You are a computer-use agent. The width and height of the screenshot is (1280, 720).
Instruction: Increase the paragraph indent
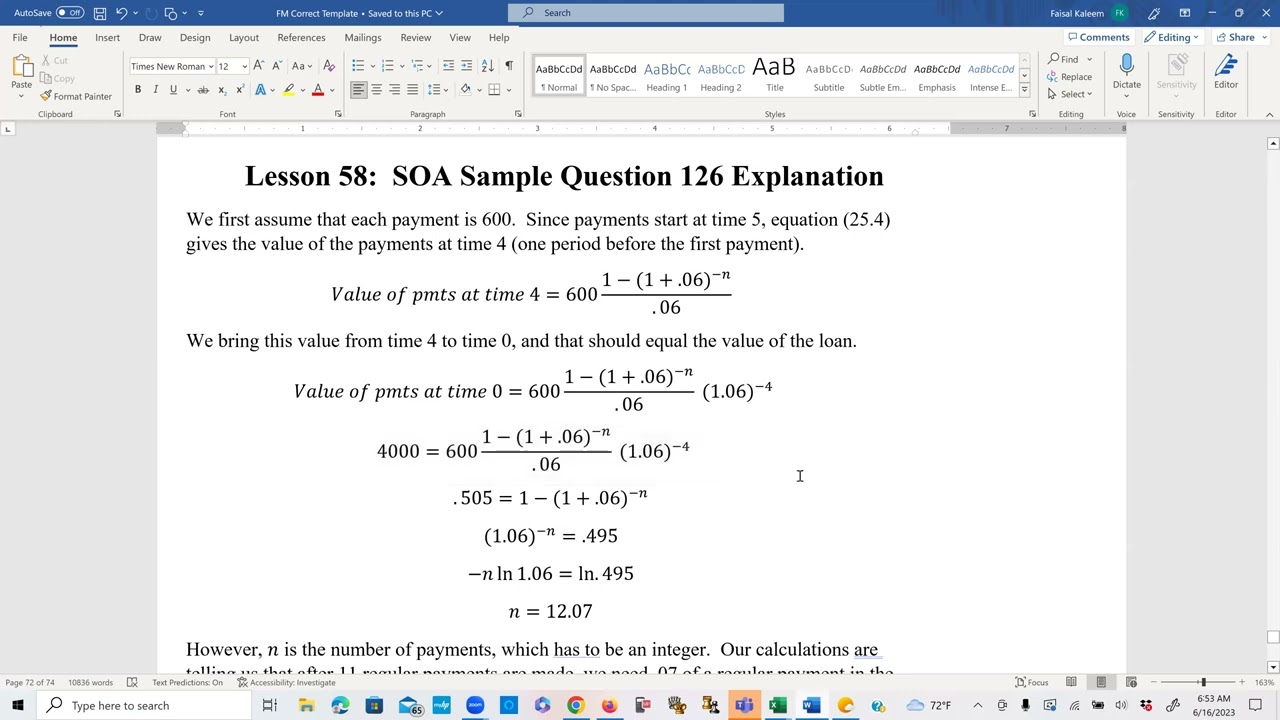click(467, 66)
